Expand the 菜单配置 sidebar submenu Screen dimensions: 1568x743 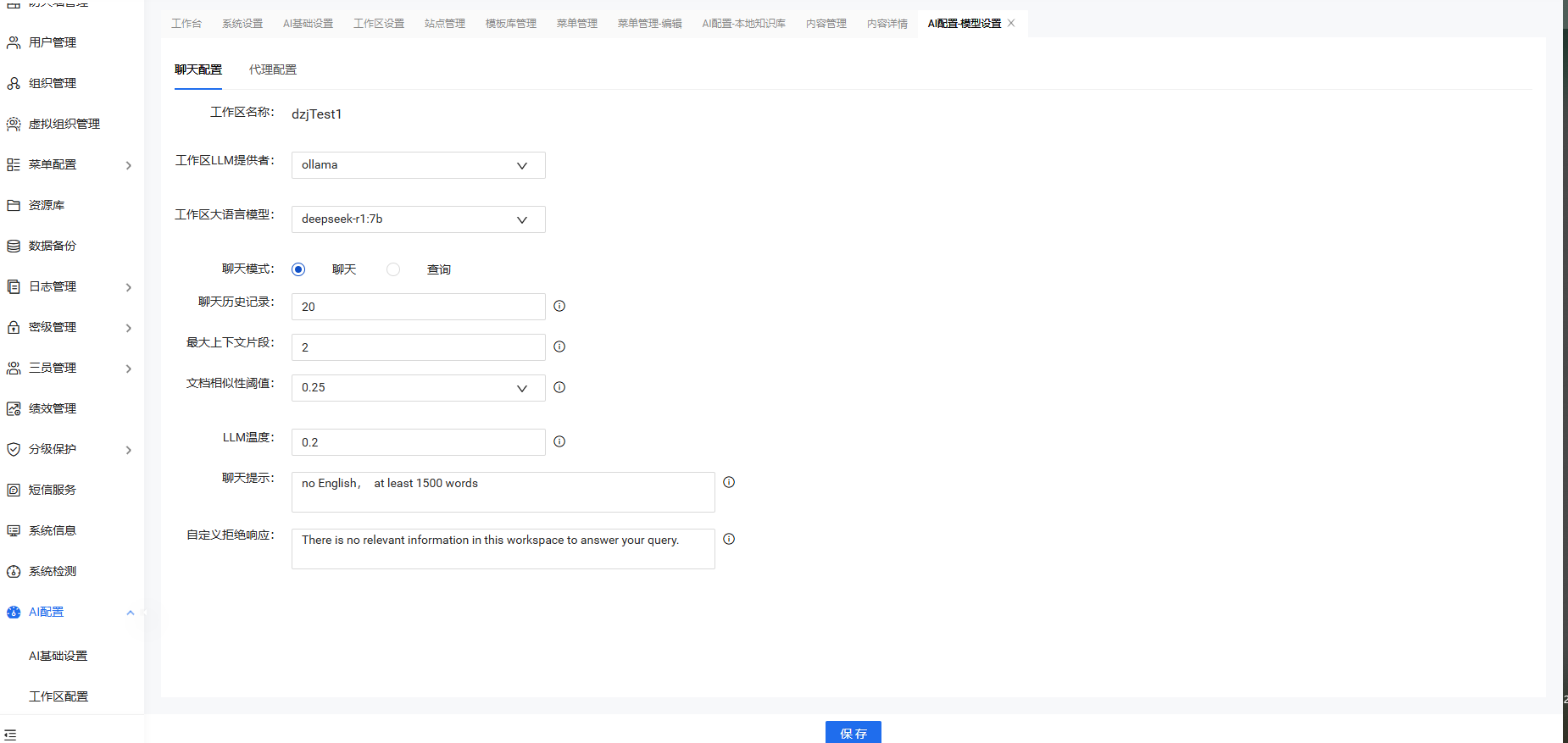point(129,165)
